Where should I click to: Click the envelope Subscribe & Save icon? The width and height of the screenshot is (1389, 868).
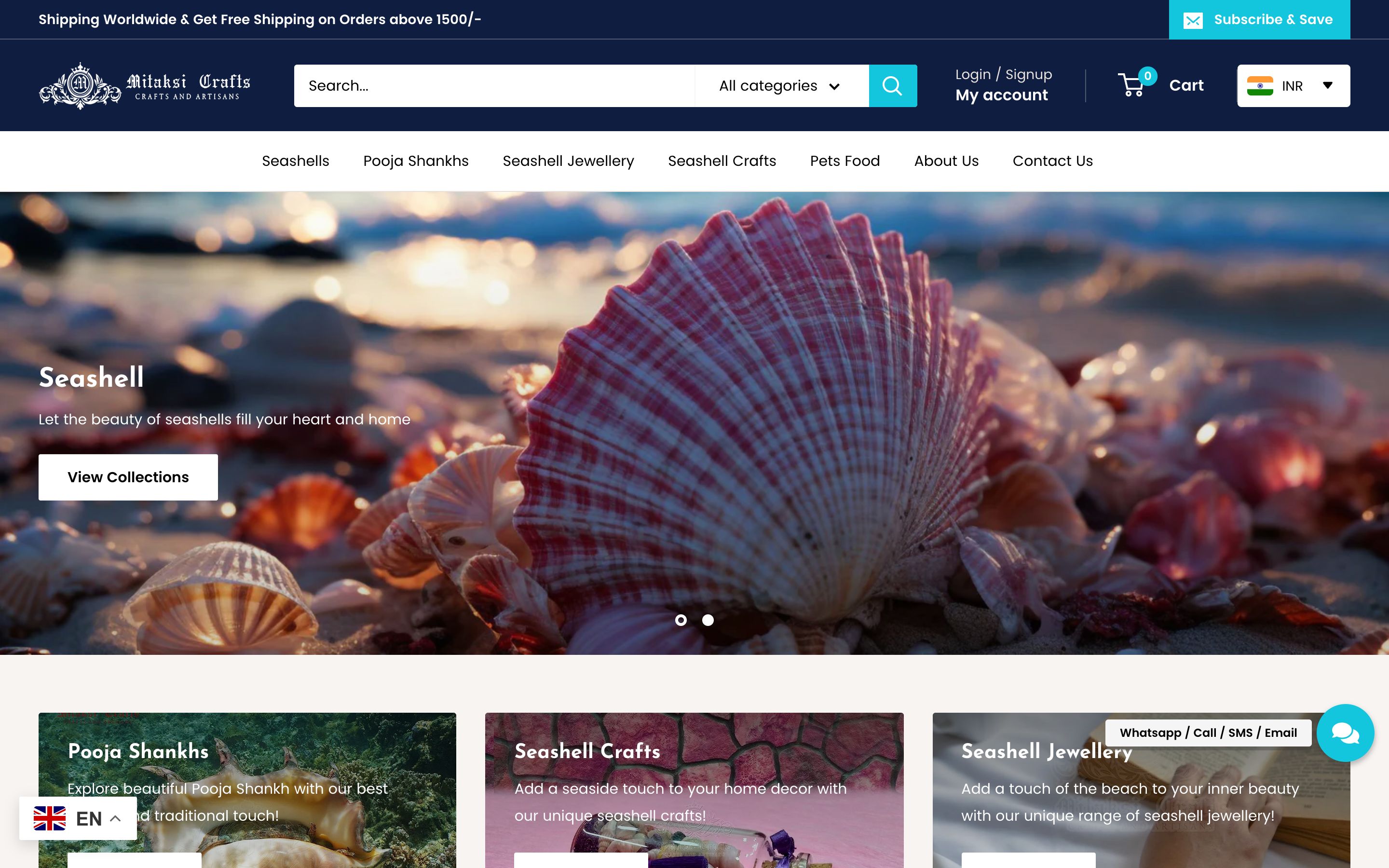(x=1193, y=20)
